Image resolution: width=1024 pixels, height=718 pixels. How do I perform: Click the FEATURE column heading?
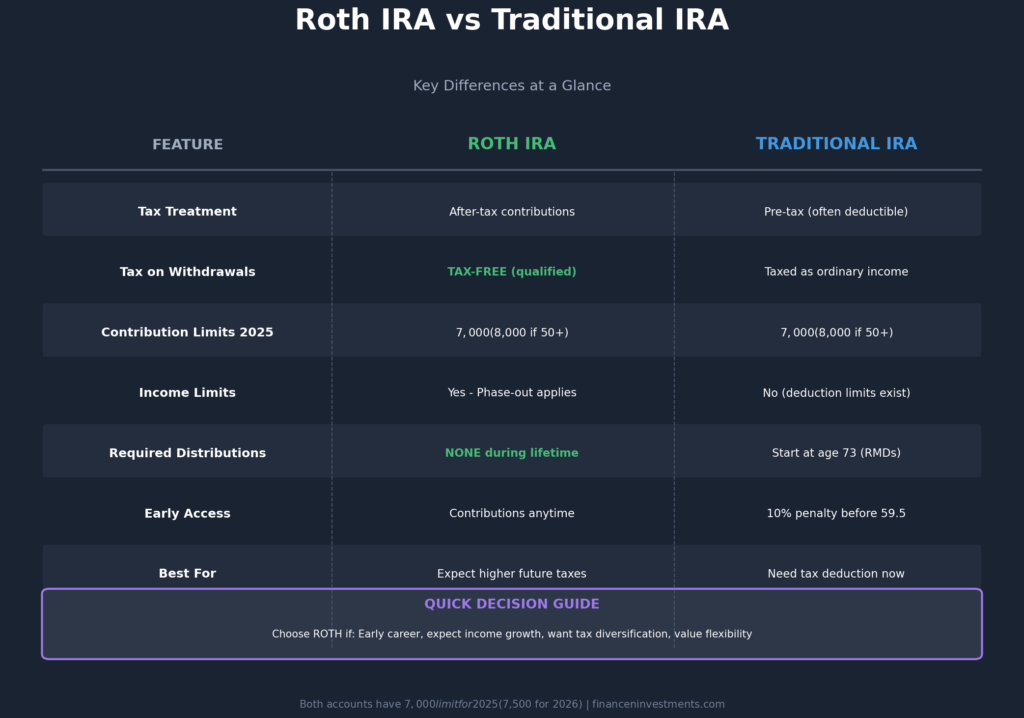[187, 143]
